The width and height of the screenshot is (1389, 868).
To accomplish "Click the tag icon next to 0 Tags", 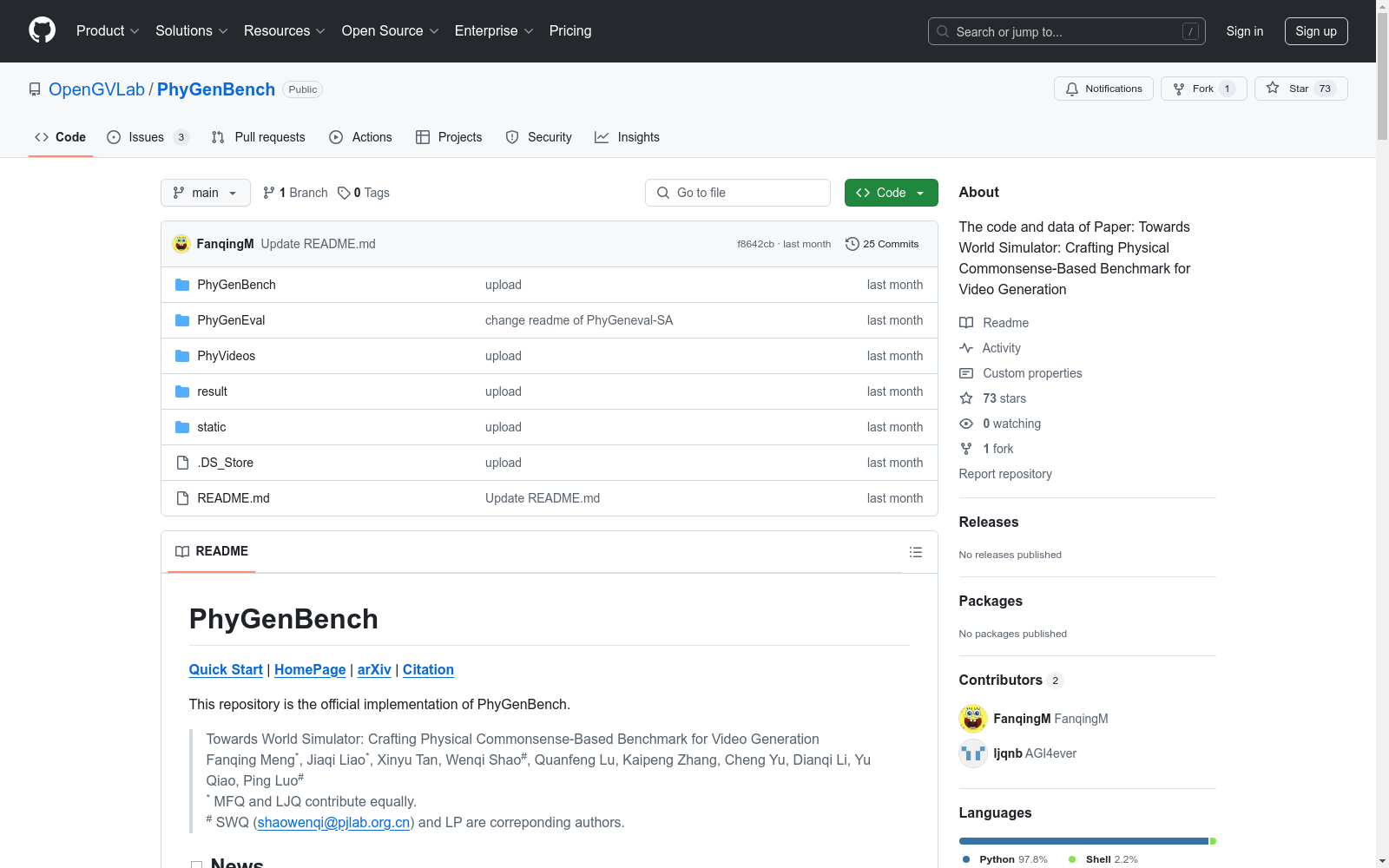I will (344, 193).
